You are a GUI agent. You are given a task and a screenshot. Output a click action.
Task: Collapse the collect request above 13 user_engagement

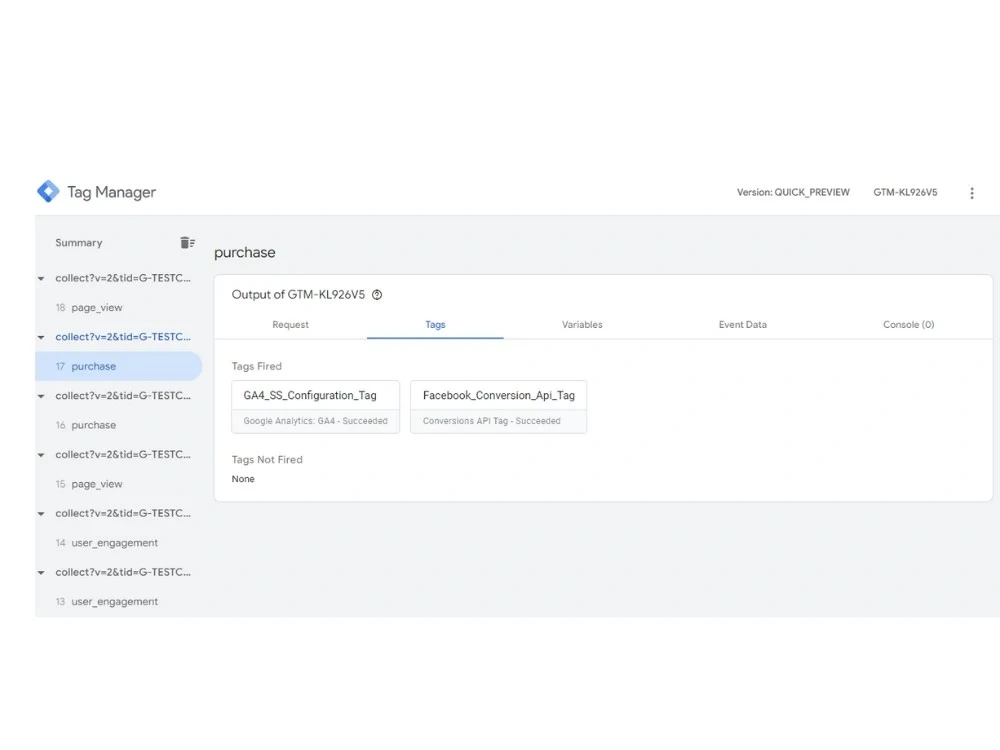[x=41, y=573]
